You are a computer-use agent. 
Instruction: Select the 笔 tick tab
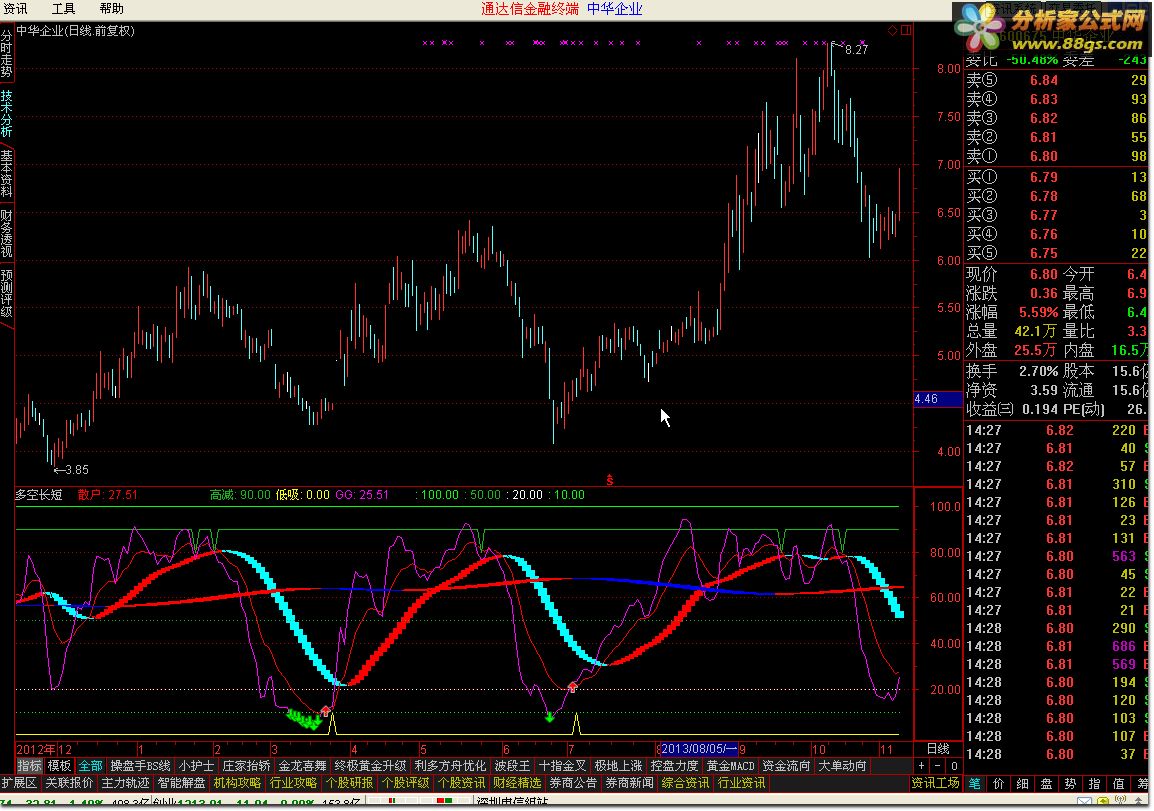coord(975,784)
